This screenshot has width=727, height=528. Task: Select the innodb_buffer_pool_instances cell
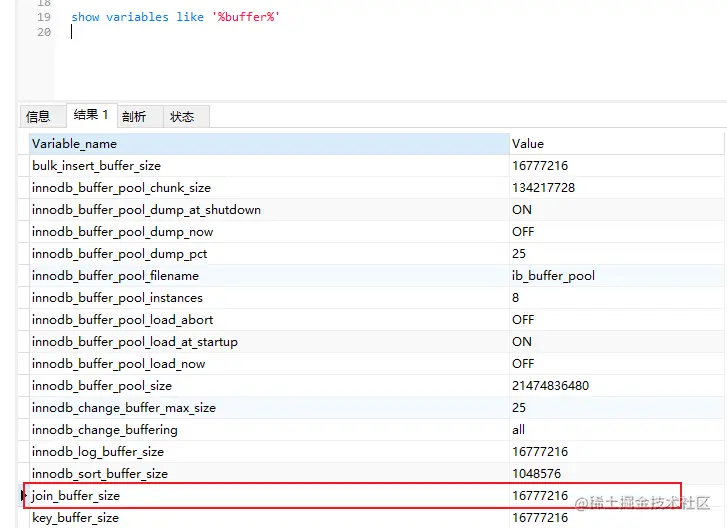[x=269, y=298]
